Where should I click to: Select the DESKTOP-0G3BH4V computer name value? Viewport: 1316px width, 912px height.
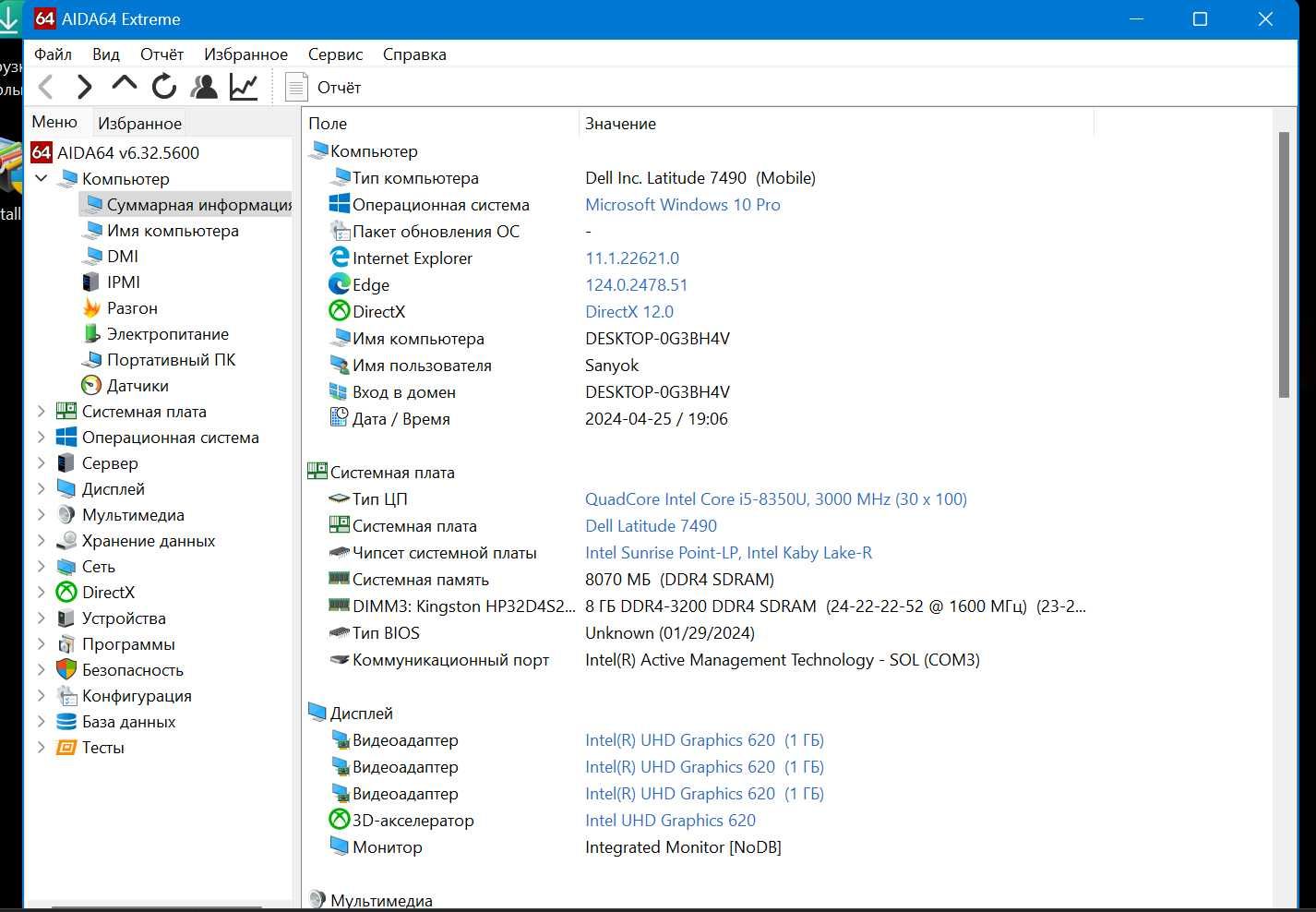tap(657, 338)
